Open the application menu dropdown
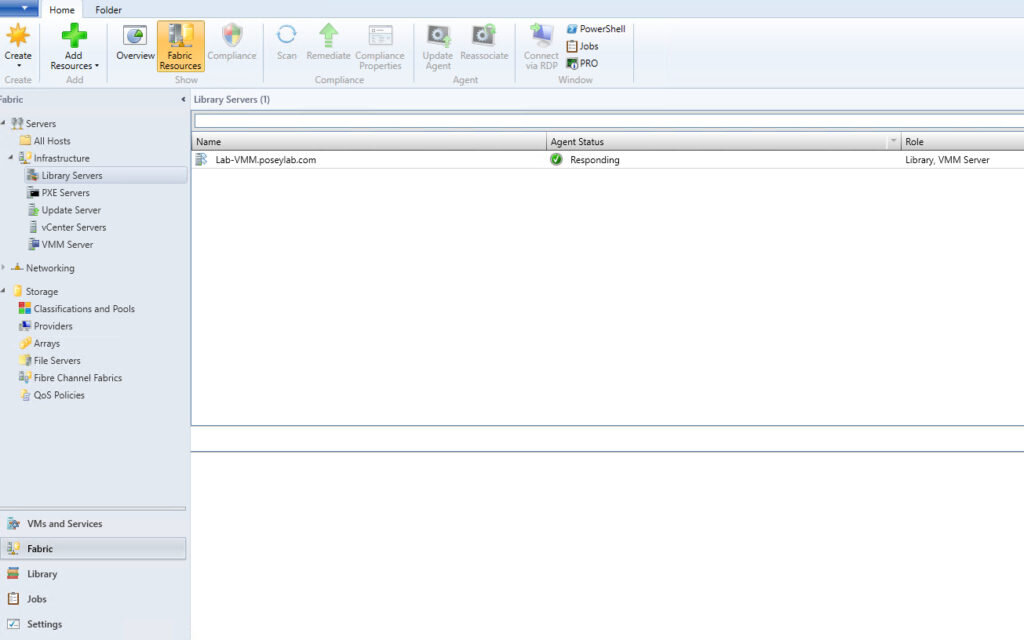This screenshot has width=1024, height=640. click(20, 8)
